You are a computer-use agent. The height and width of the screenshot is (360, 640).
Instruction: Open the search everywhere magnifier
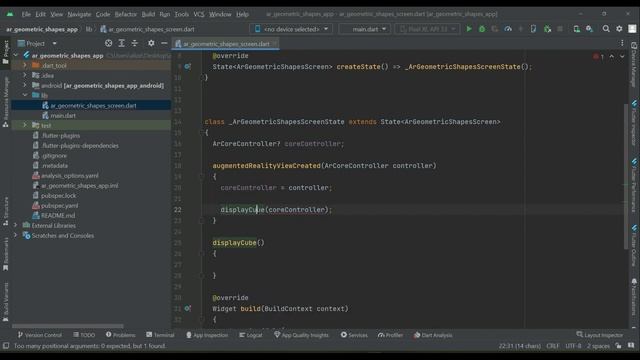(x=606, y=29)
